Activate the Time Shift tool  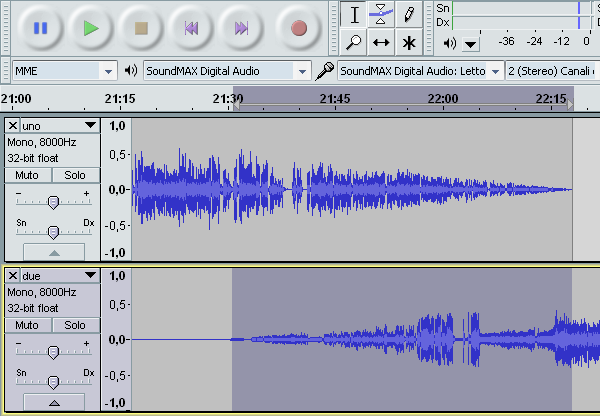381,42
